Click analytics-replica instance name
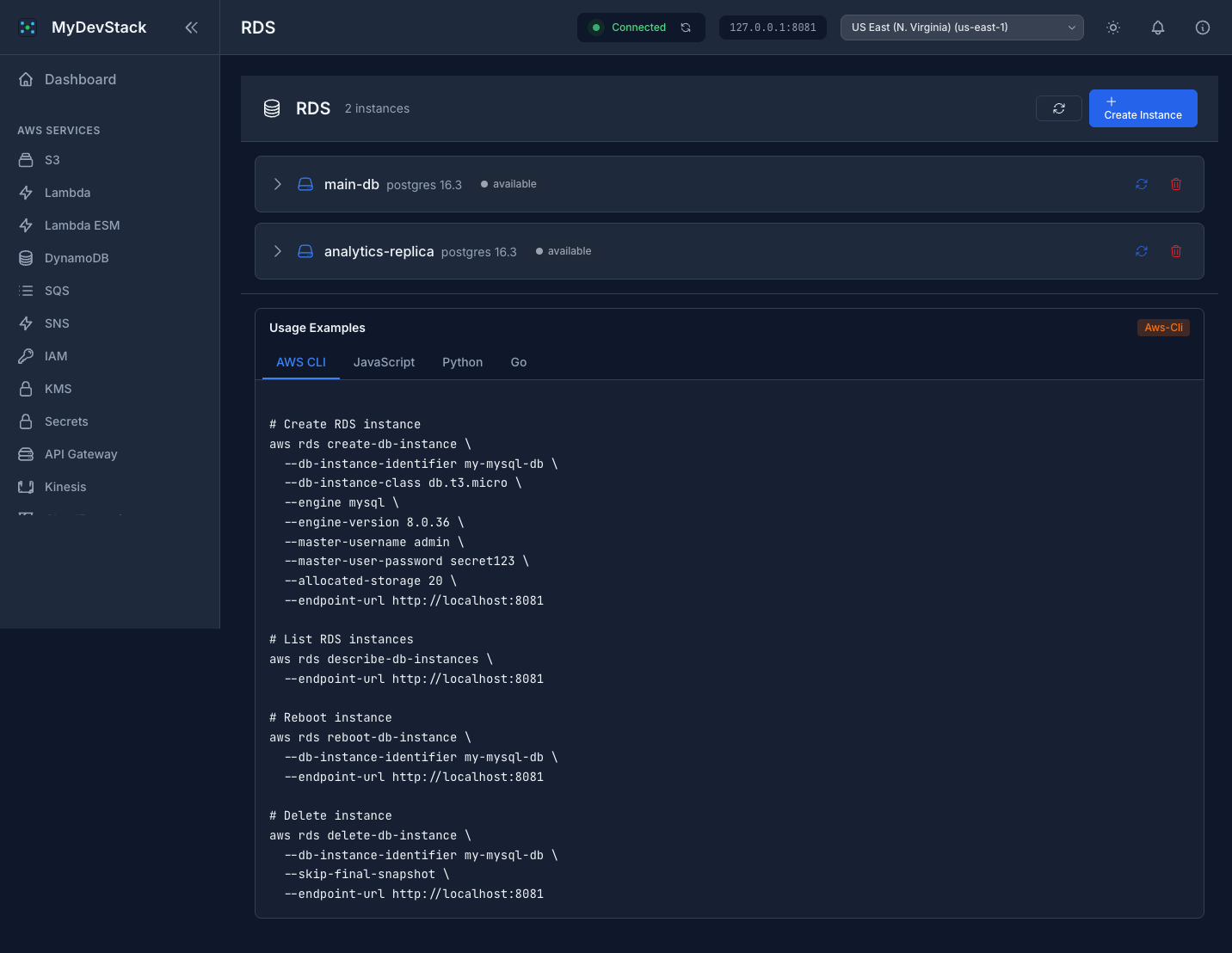 (x=379, y=251)
